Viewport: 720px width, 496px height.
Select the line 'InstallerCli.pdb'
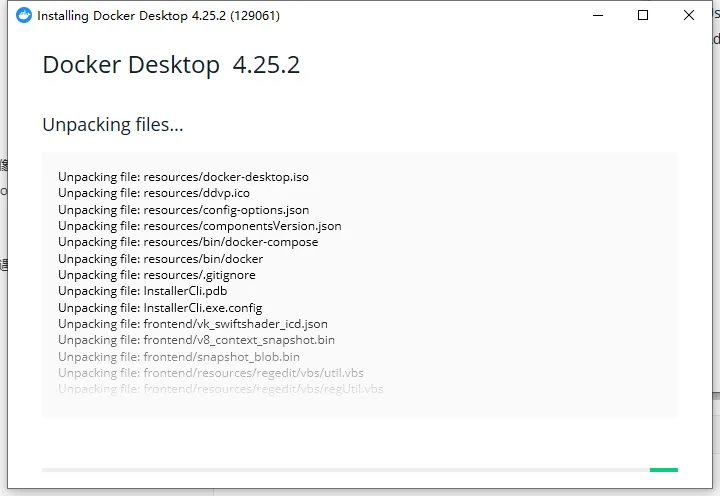[143, 291]
